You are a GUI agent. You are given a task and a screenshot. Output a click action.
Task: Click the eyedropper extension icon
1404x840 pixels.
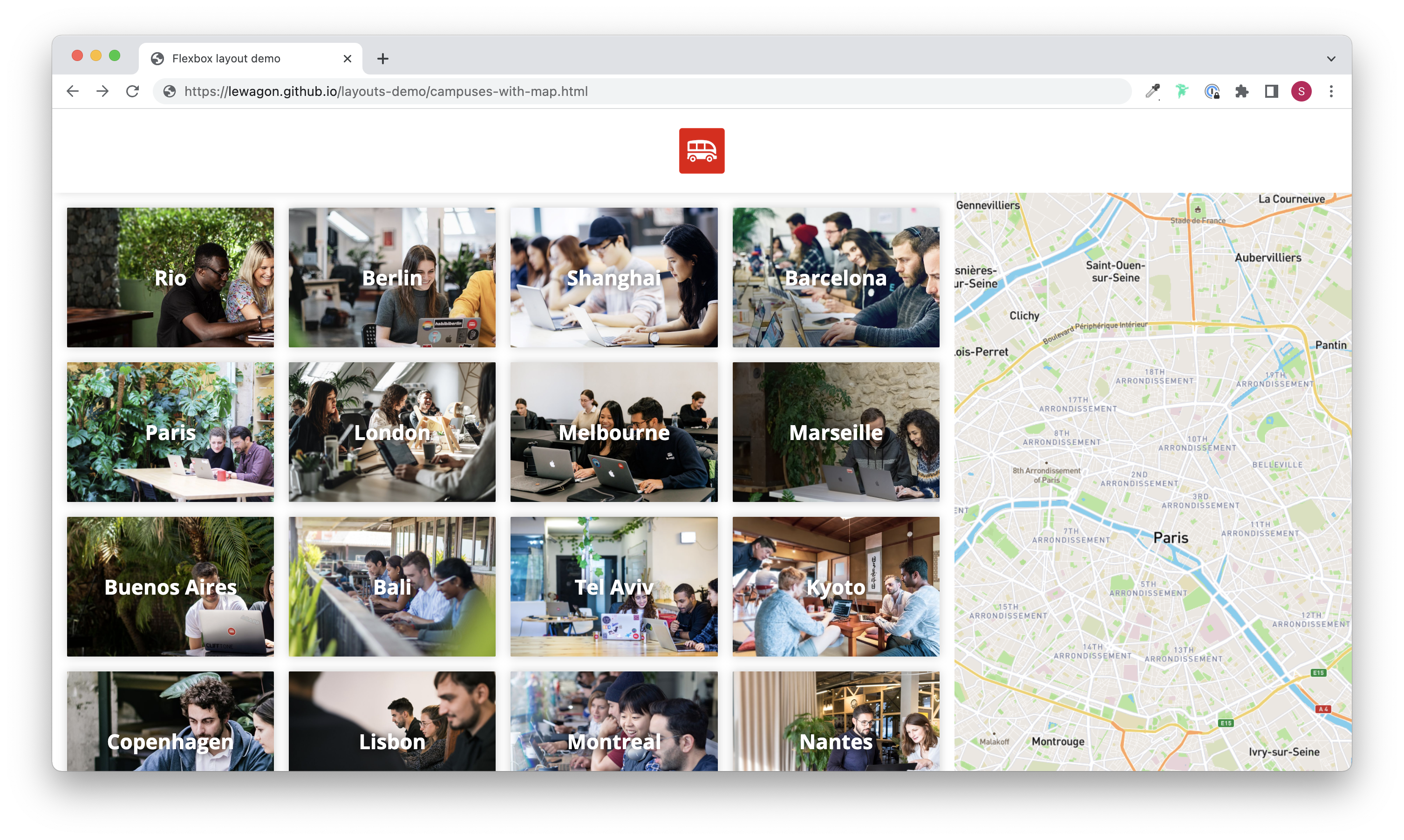[x=1152, y=91]
